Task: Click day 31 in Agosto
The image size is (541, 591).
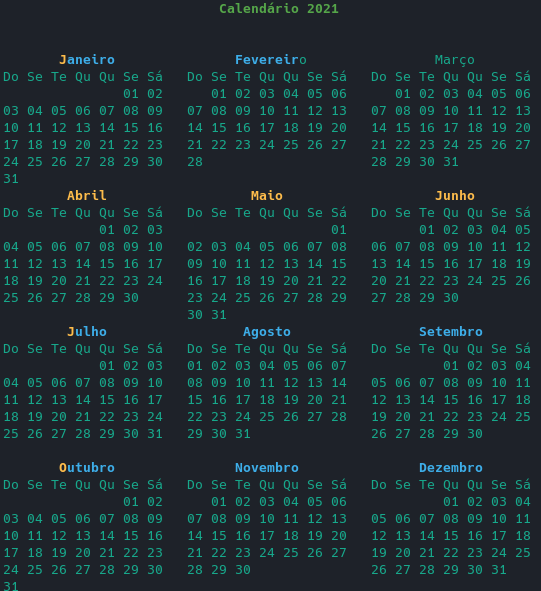Action: [x=243, y=433]
